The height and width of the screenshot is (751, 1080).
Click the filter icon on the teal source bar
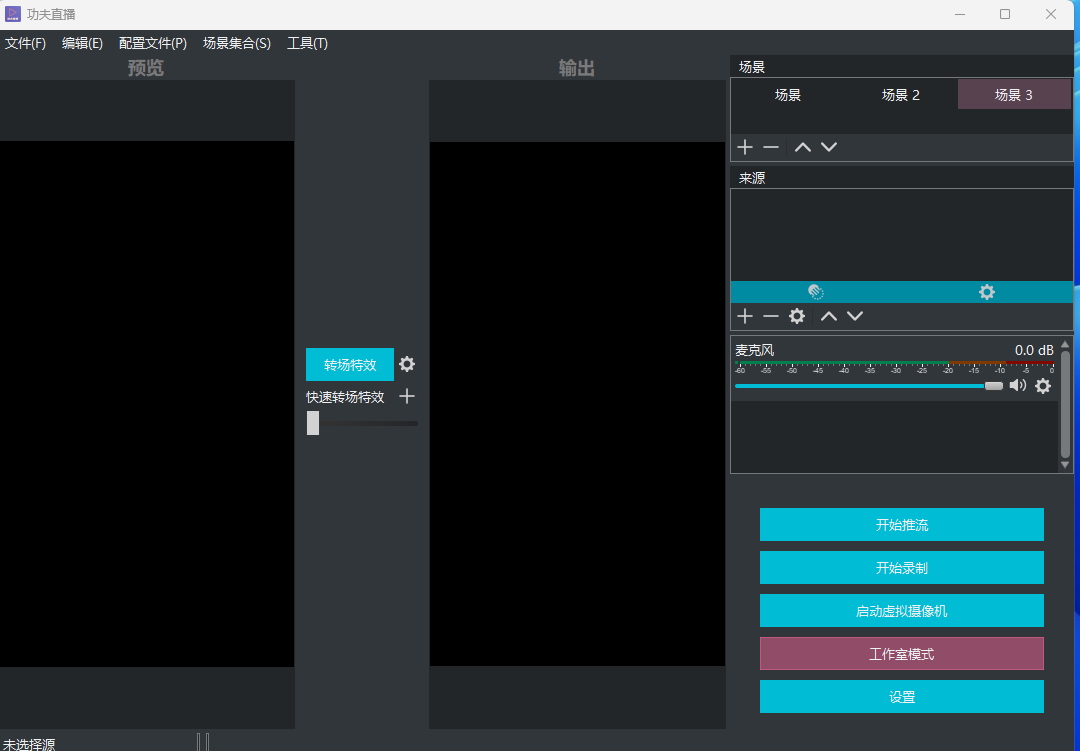click(x=816, y=292)
